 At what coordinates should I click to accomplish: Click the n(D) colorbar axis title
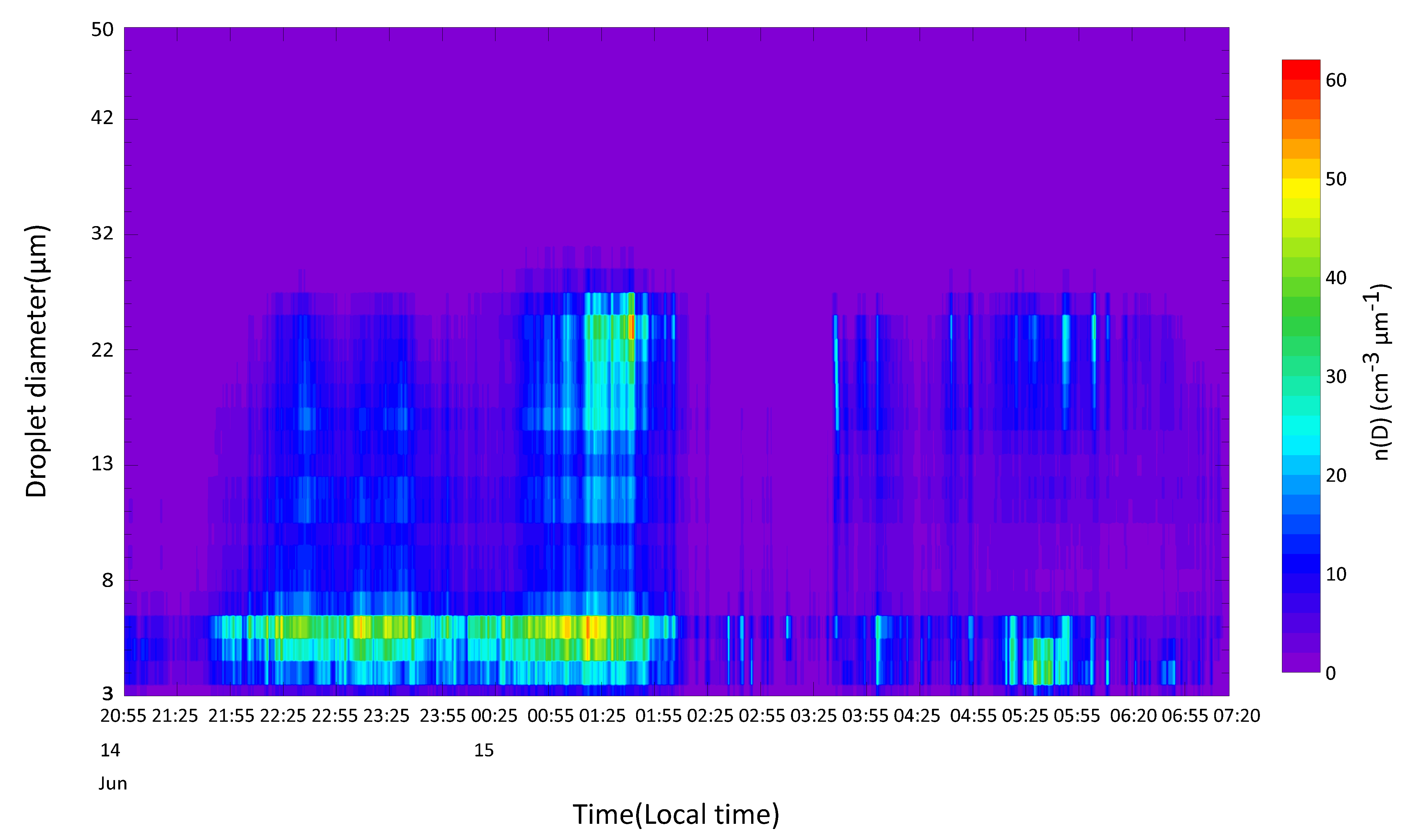(1381, 372)
